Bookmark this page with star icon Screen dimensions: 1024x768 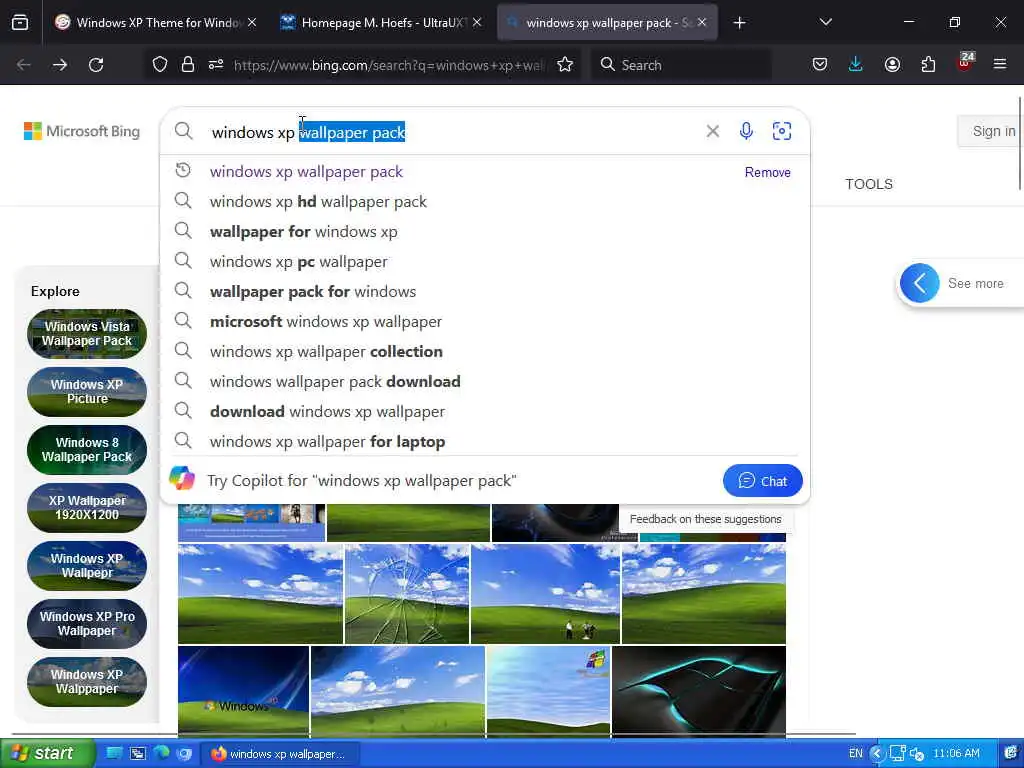tap(565, 65)
